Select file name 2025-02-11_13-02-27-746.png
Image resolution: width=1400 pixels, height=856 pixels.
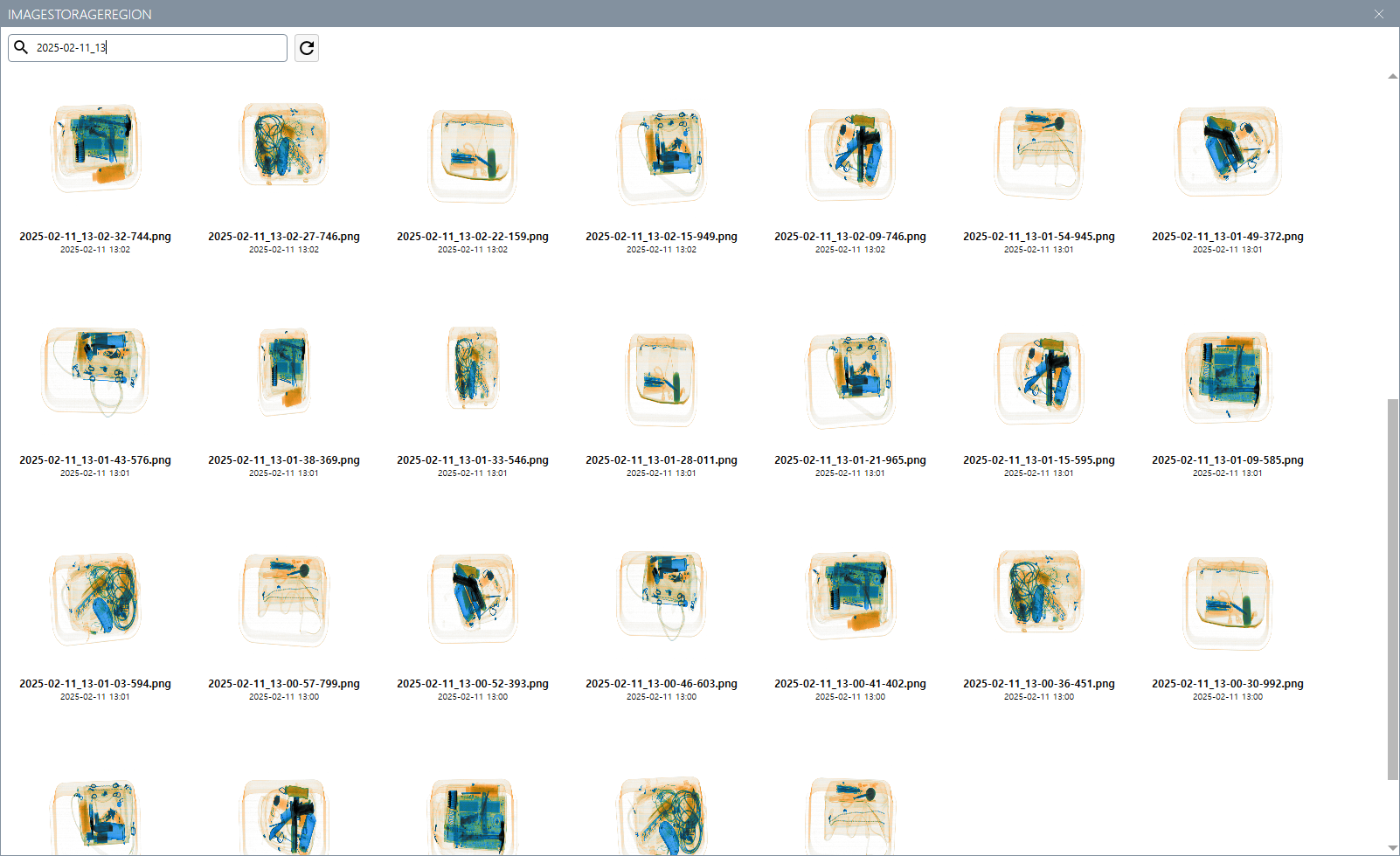[284, 237]
